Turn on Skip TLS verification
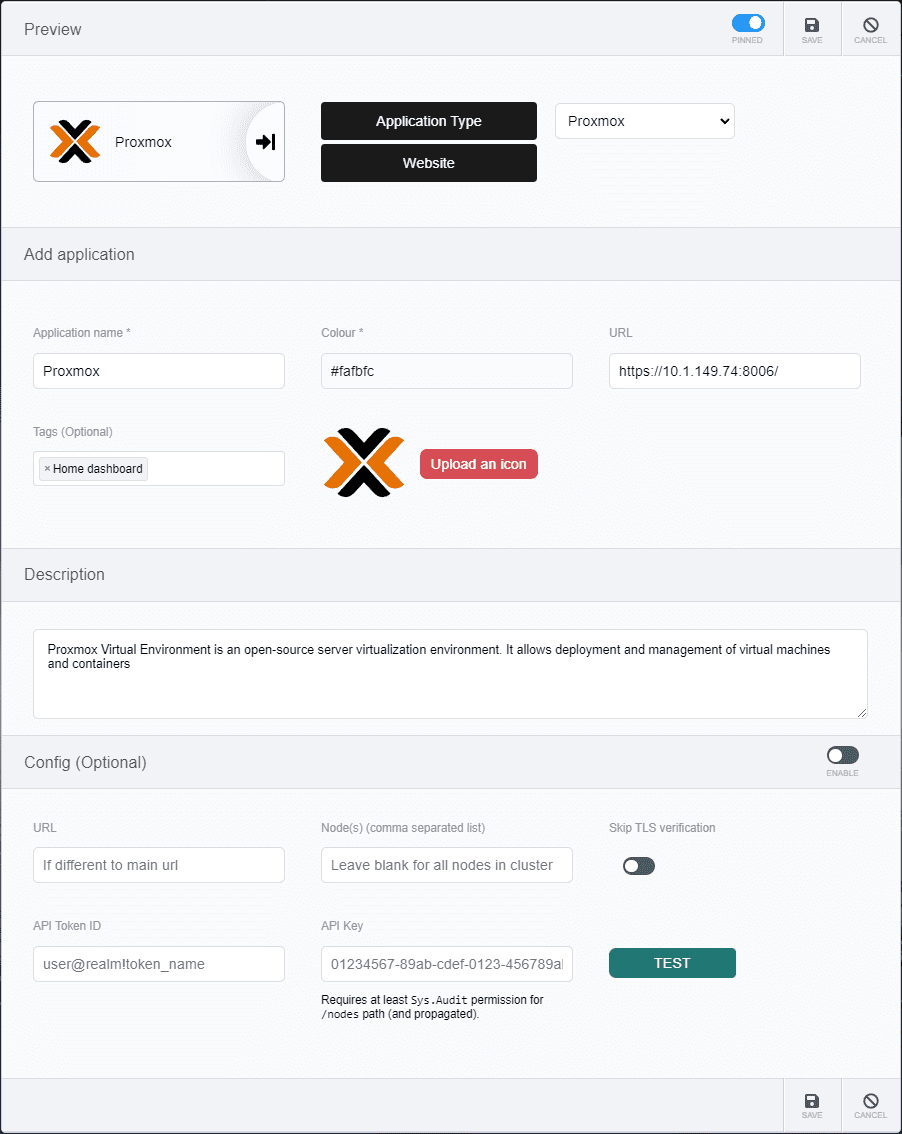 [x=639, y=866]
